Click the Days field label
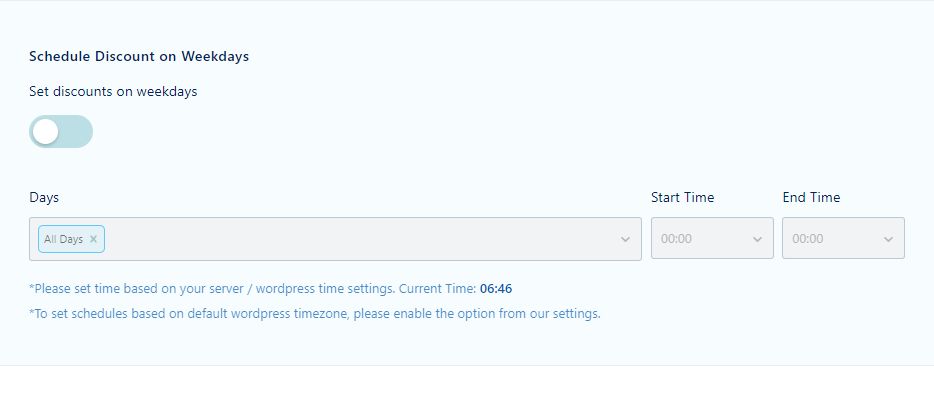Image resolution: width=934 pixels, height=420 pixels. click(44, 198)
